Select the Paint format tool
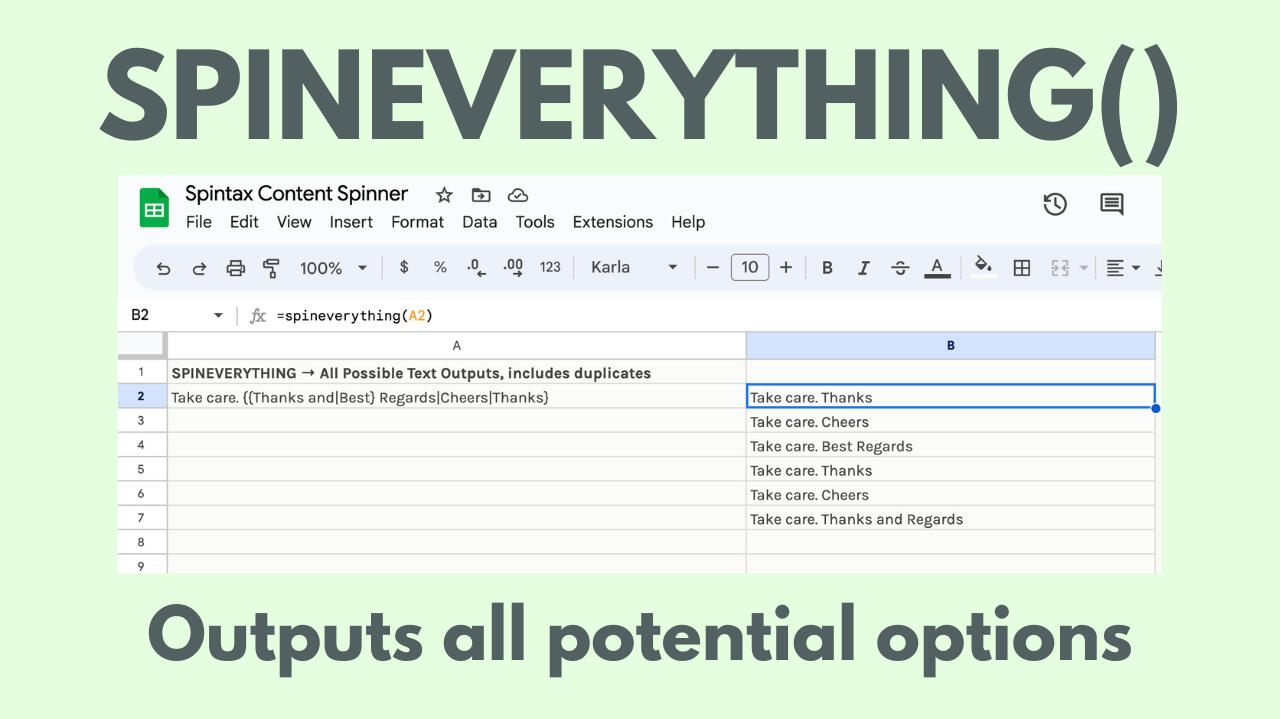This screenshot has height=719, width=1280. click(271, 267)
